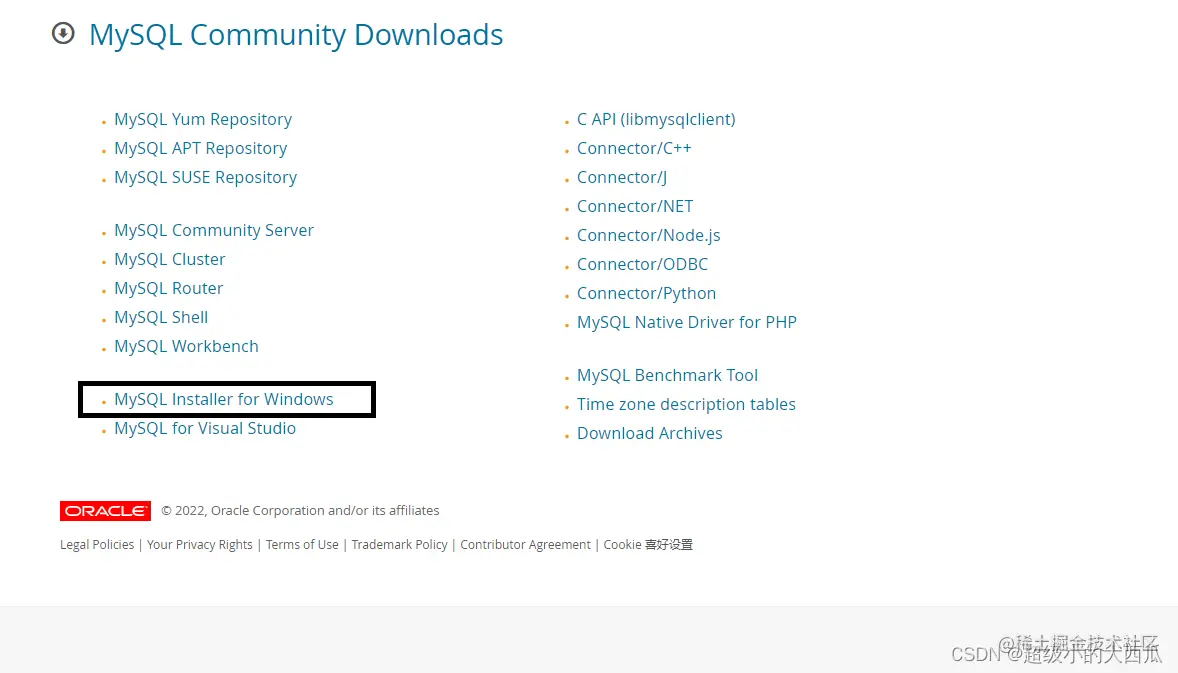Viewport: 1178px width, 673px height.
Task: Click the red Oracle logo
Action: pos(105,511)
